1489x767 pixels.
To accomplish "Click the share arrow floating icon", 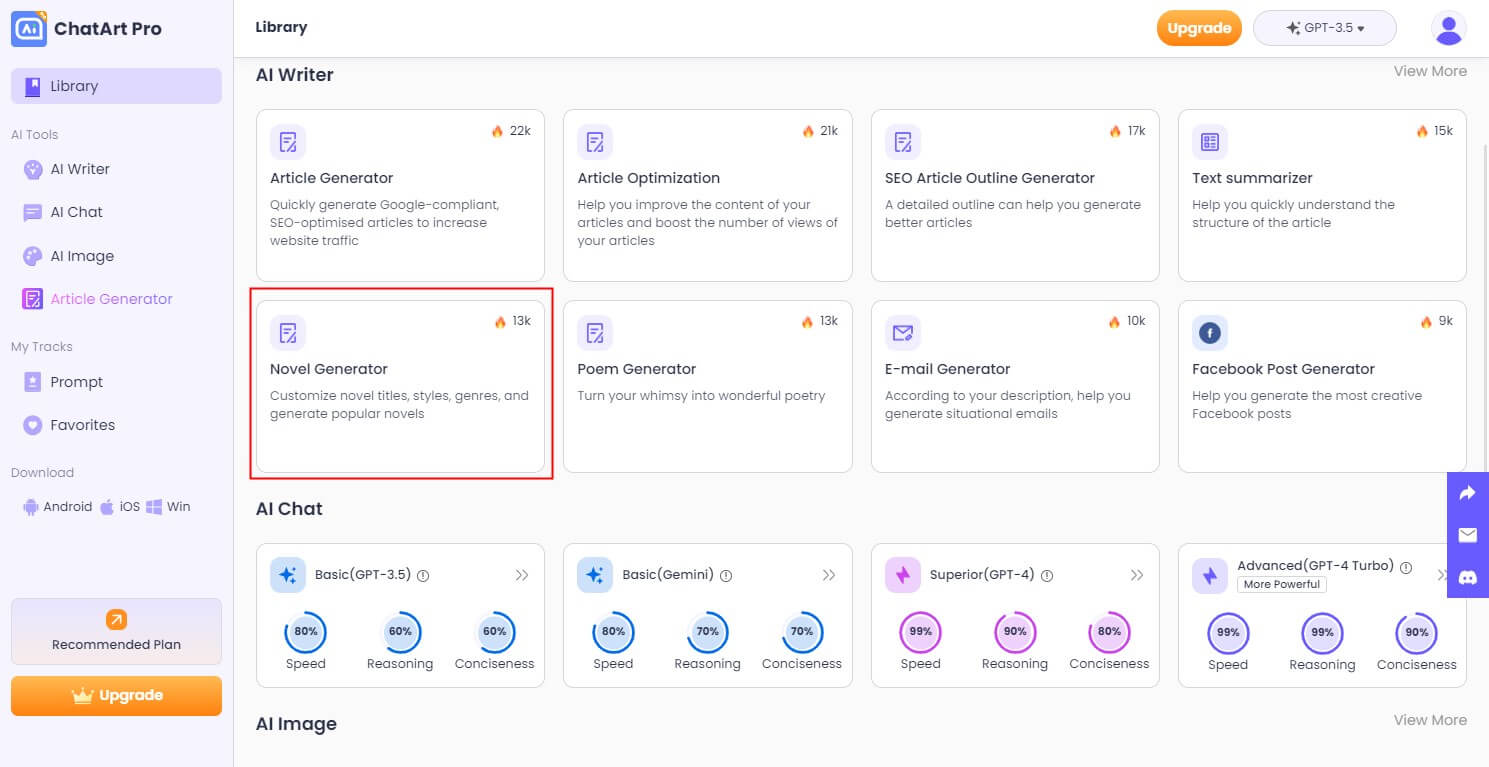I will tap(1468, 493).
